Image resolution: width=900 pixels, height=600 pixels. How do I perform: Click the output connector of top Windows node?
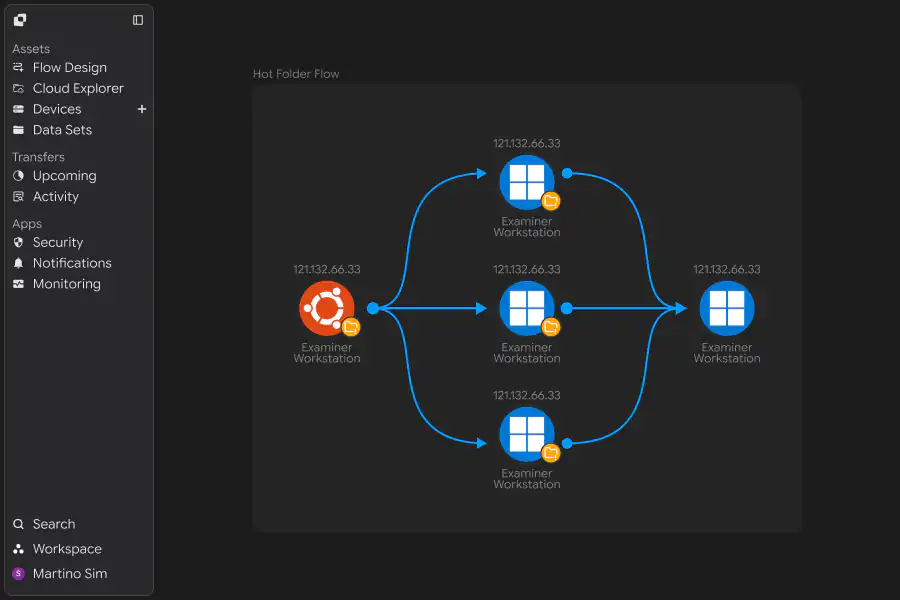coord(567,173)
